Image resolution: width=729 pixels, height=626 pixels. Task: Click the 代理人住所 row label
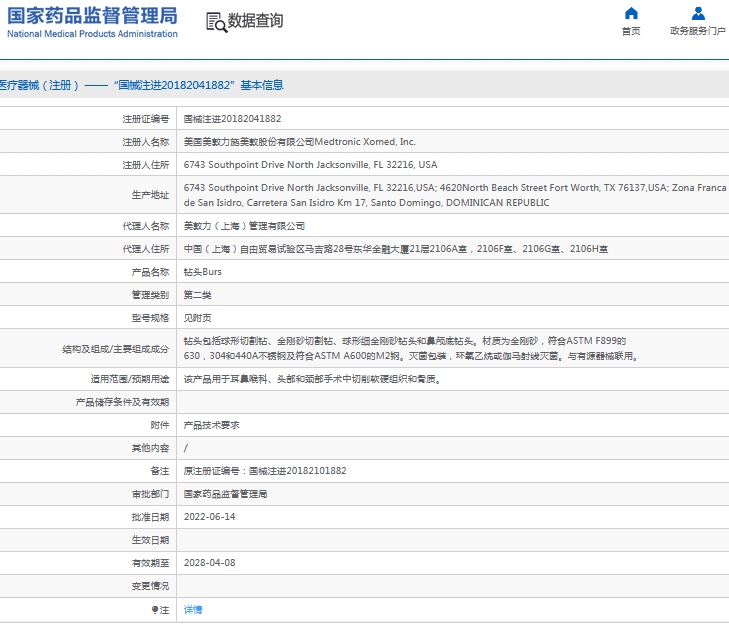(146, 249)
